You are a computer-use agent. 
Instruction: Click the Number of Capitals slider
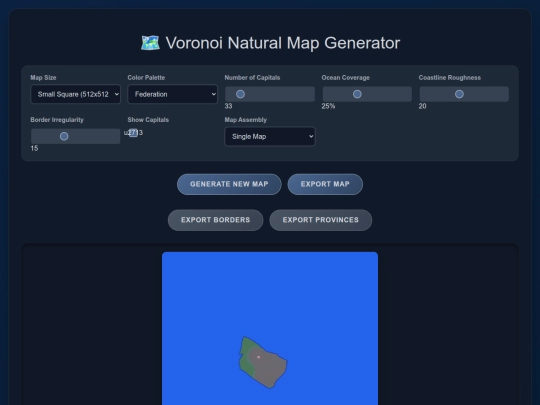(x=270, y=94)
